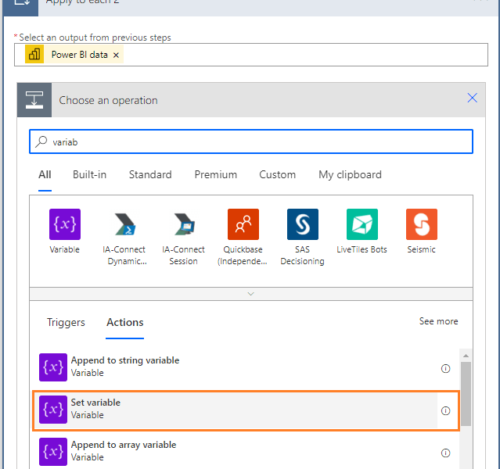The height and width of the screenshot is (469, 500).
Task: Click the Append to array variable icon
Action: click(53, 452)
